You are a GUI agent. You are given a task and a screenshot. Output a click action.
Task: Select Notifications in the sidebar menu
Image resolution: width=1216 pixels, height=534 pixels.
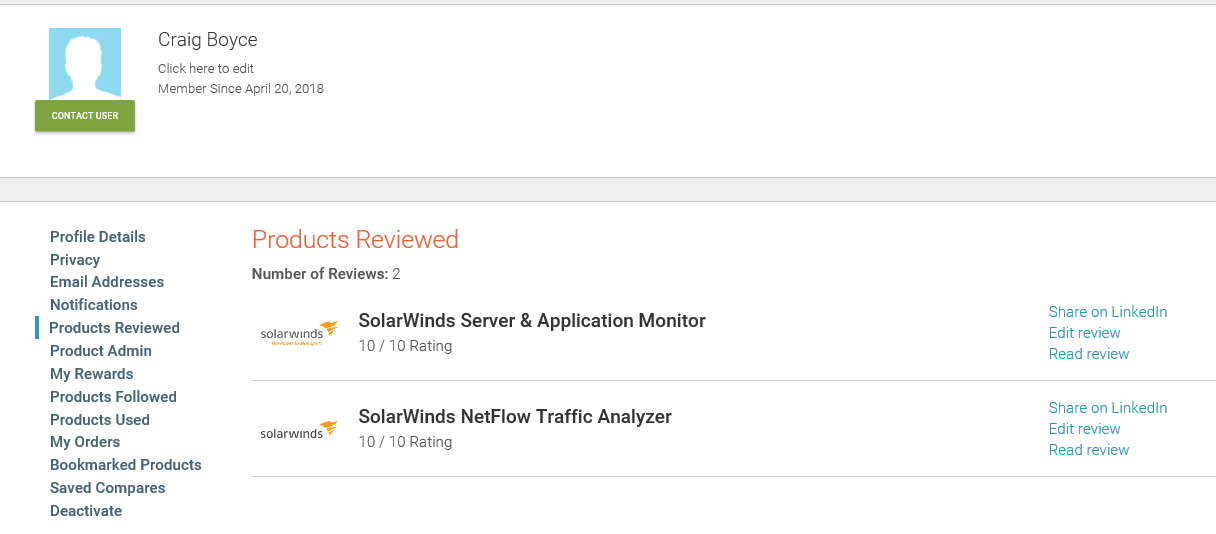pyautogui.click(x=94, y=305)
